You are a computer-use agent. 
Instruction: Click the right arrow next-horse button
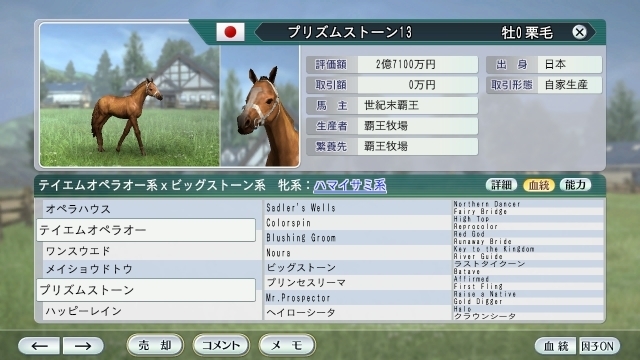pos(83,346)
